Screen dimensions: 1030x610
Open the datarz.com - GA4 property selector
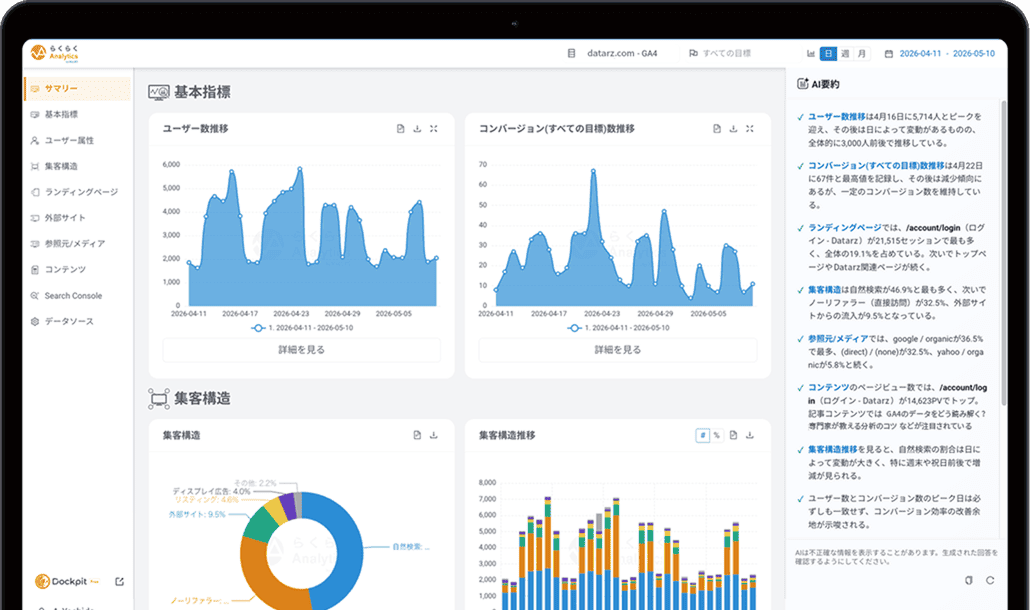pos(612,53)
